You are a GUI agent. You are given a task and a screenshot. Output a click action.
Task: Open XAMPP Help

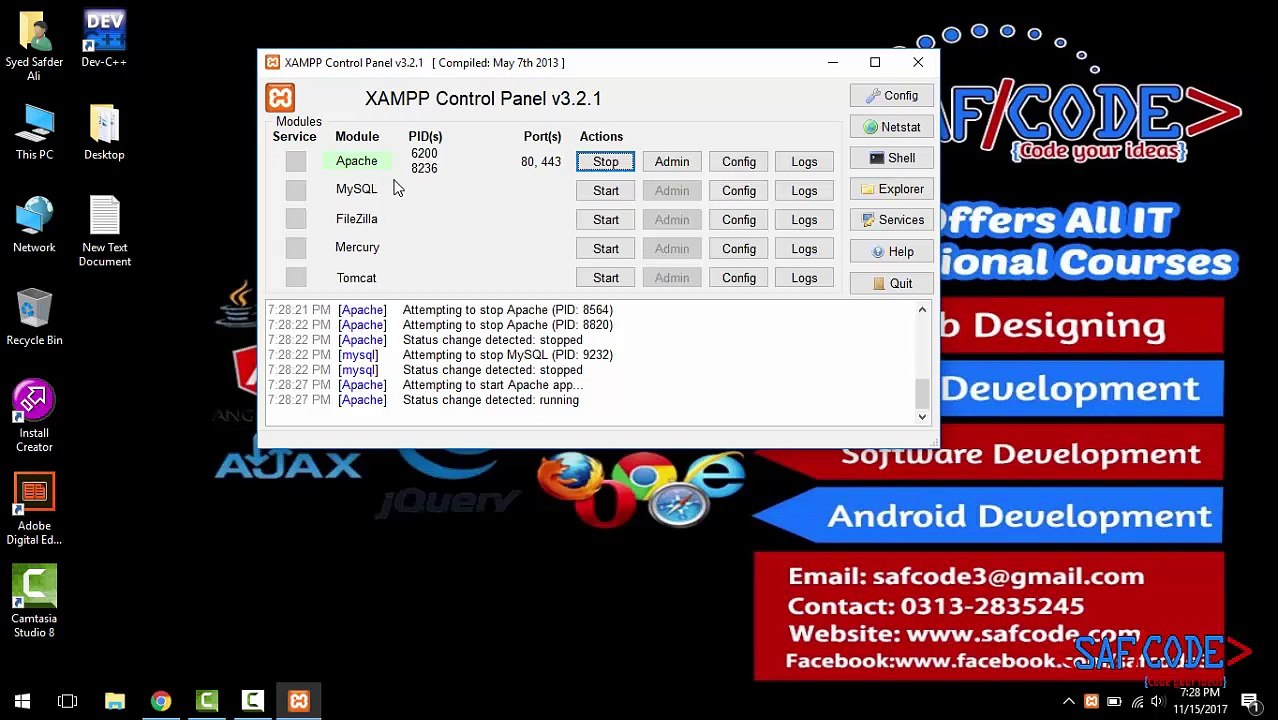click(x=891, y=252)
